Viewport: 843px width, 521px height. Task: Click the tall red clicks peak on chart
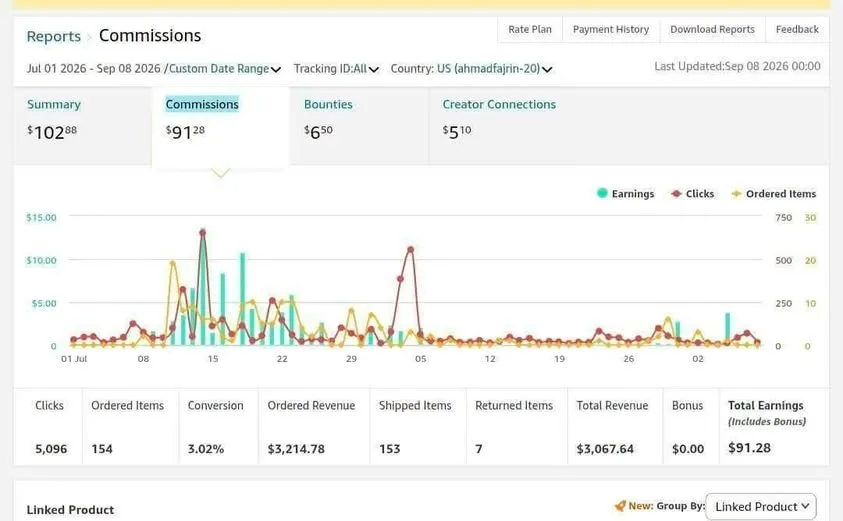(203, 232)
